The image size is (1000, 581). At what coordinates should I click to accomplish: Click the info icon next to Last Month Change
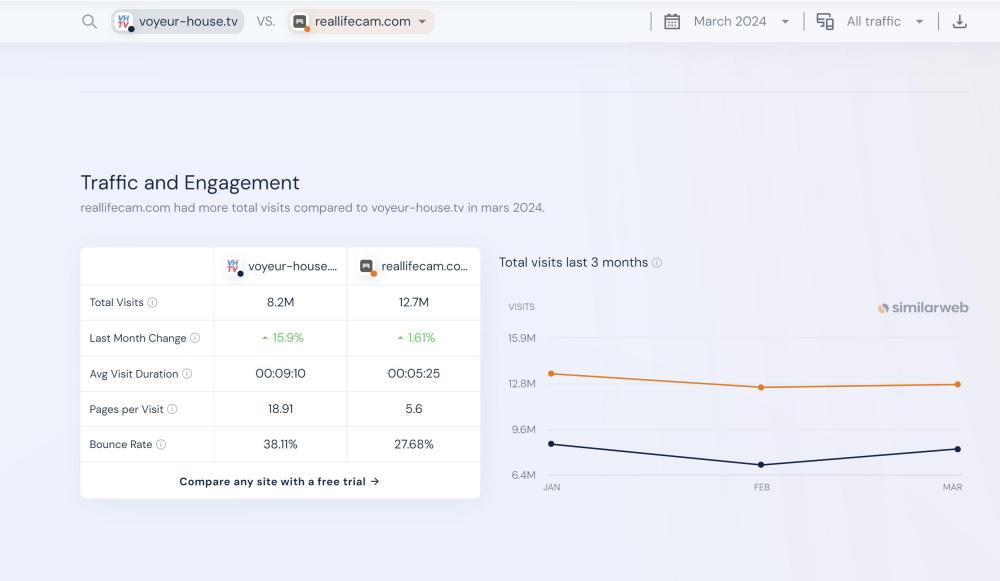click(195, 338)
